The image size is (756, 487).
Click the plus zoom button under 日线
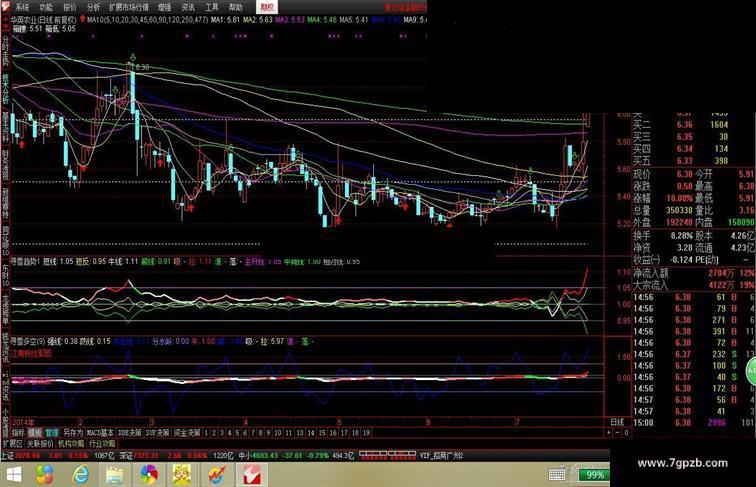(609, 433)
